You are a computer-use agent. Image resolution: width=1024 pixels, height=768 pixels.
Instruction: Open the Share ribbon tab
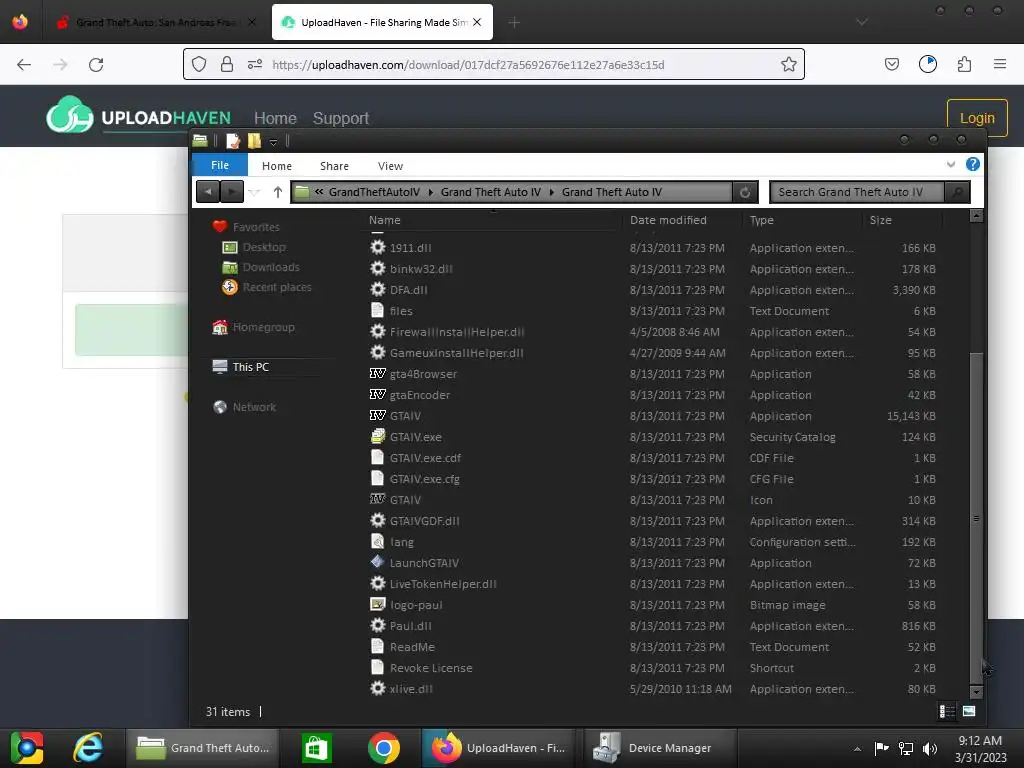[x=334, y=166]
